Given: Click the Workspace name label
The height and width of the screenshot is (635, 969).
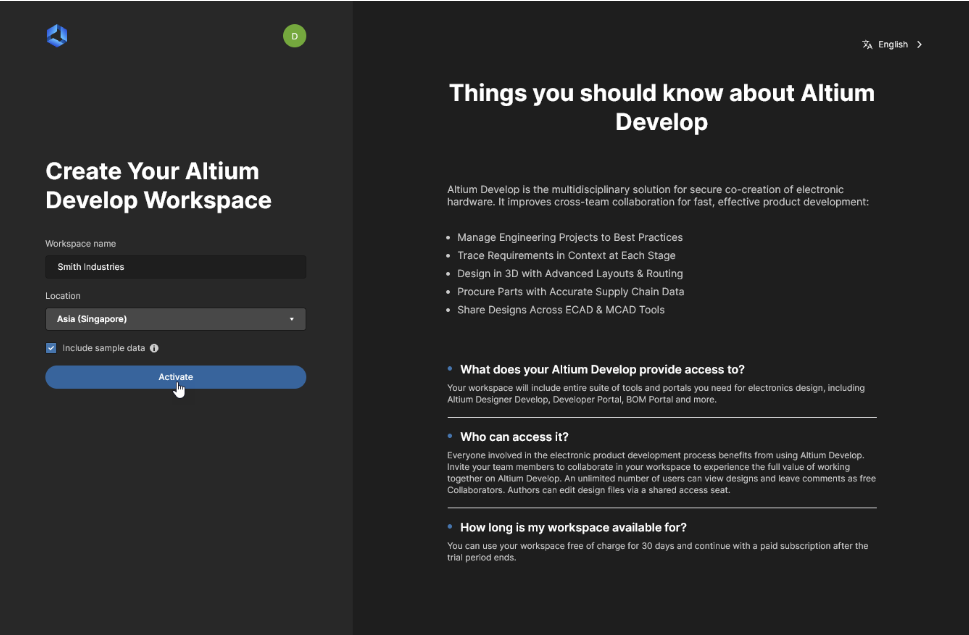Looking at the screenshot, I should coord(80,243).
